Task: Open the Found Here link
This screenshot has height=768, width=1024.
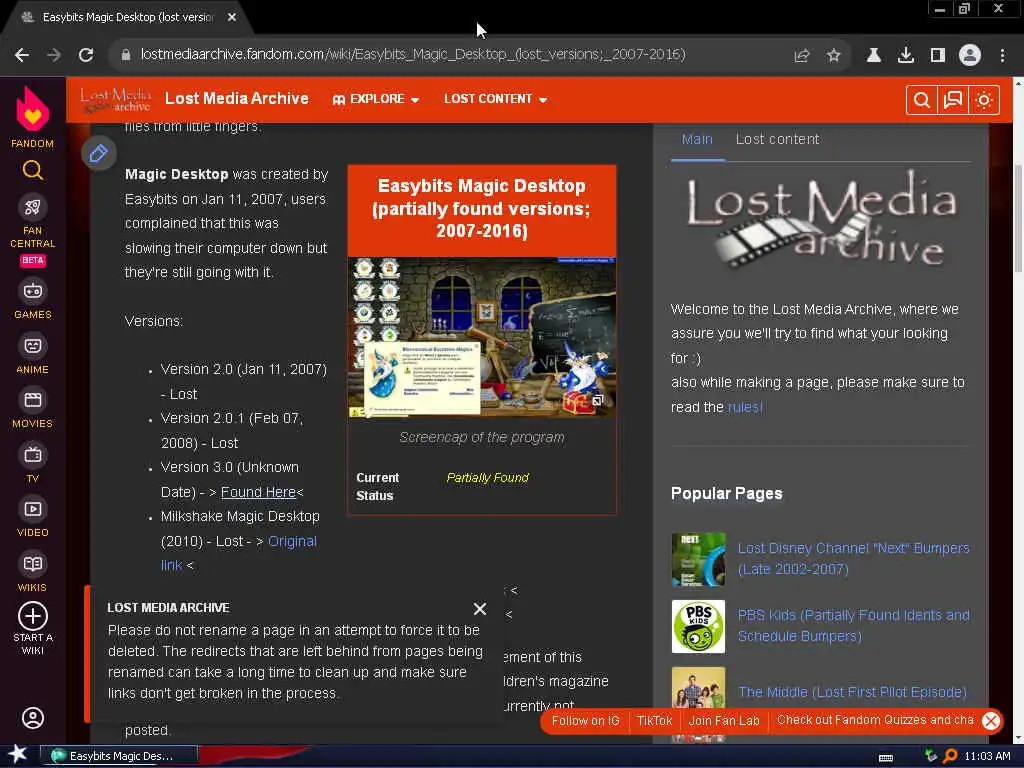Action: [x=258, y=492]
